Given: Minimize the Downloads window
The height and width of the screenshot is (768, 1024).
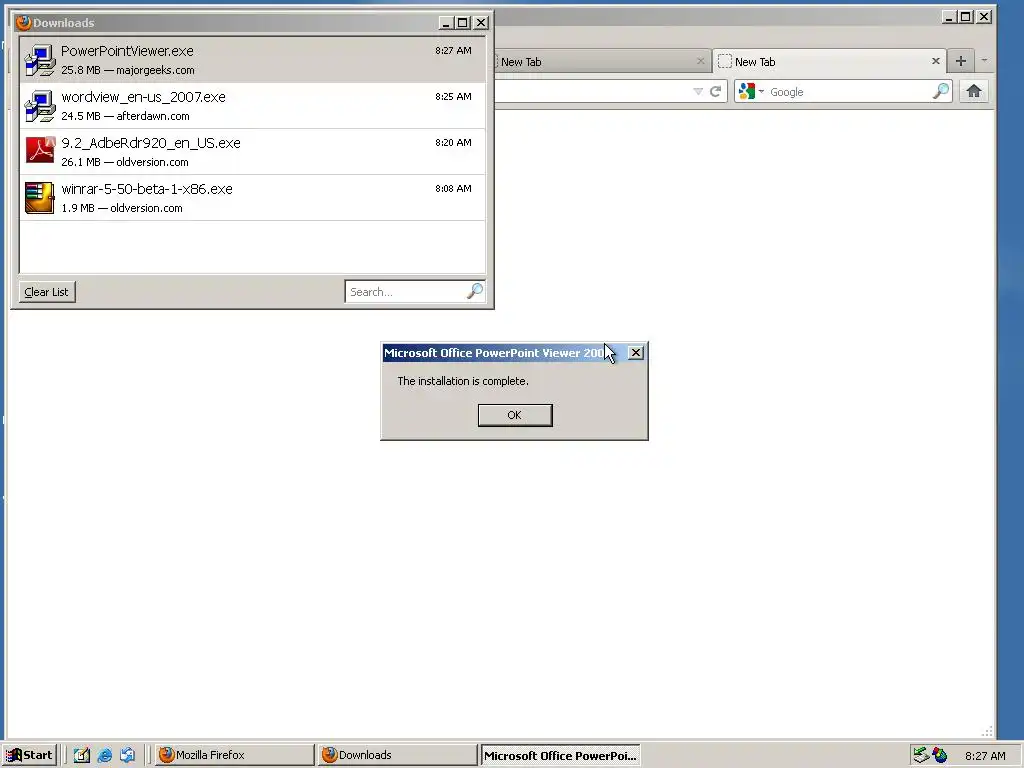Looking at the screenshot, I should [x=446, y=23].
